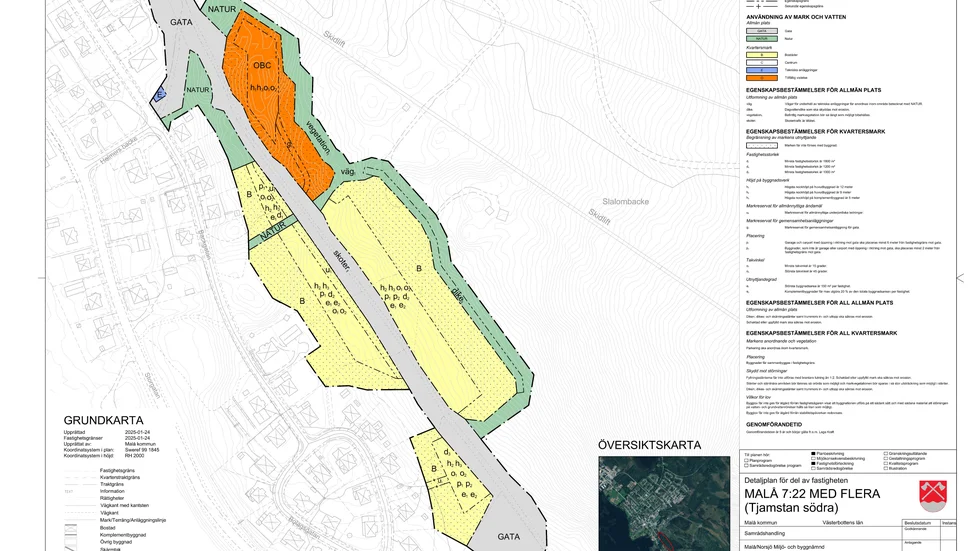Toggle the Fastighetsförteckning checkbox
Image resolution: width=980 pixels, height=551 pixels.
[813, 464]
